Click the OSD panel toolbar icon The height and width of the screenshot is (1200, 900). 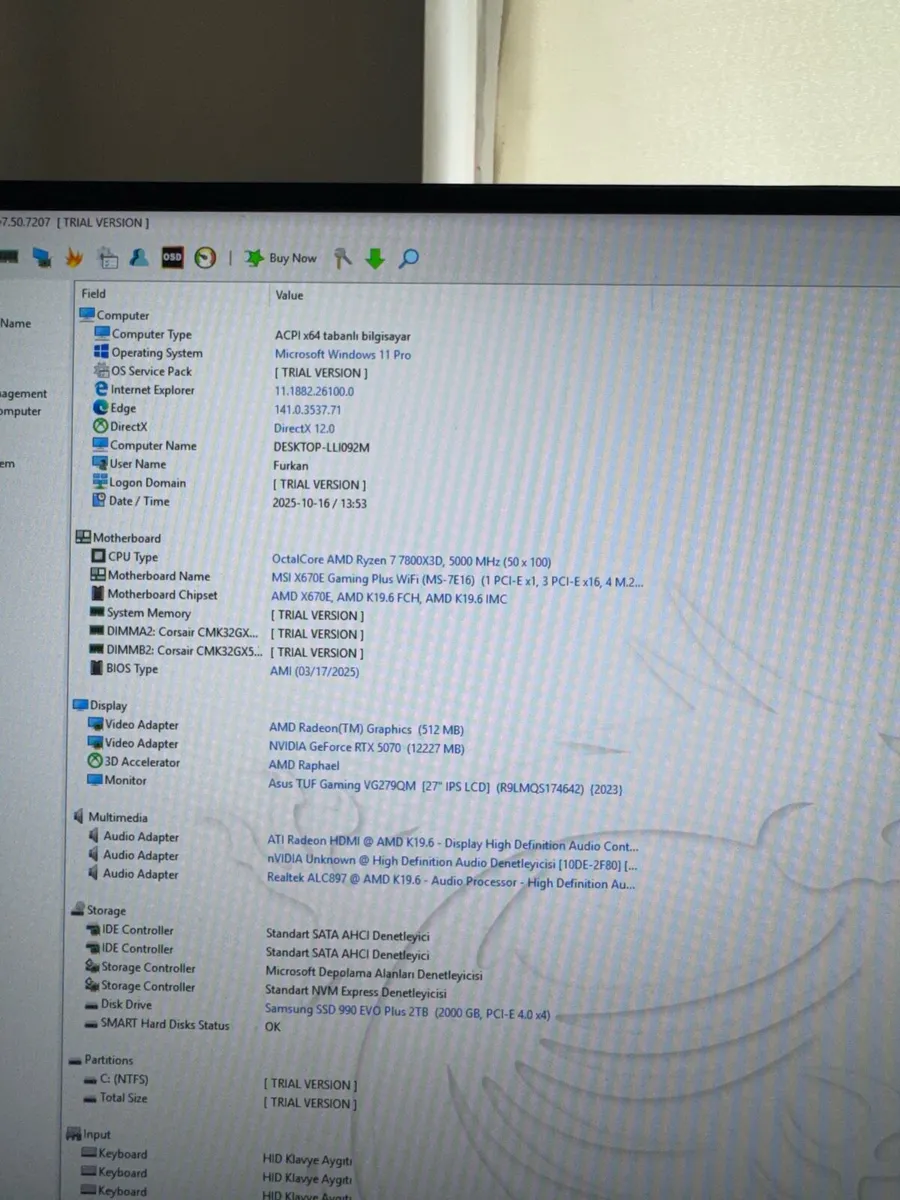172,257
